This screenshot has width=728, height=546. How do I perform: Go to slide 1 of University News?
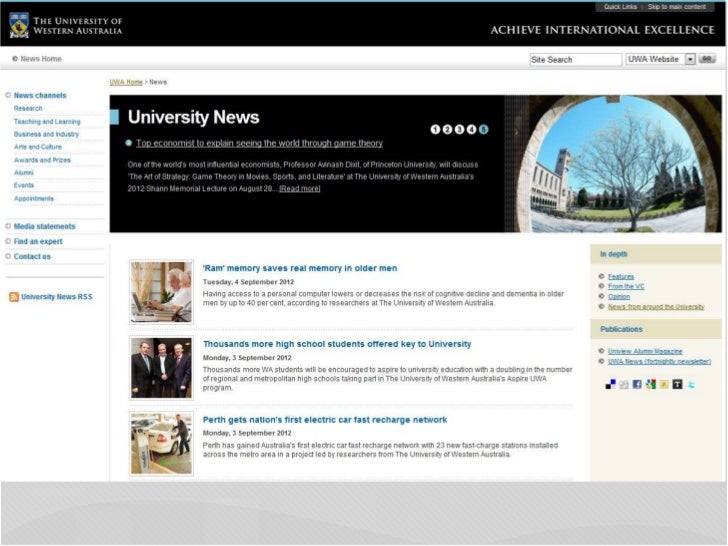pyautogui.click(x=435, y=129)
